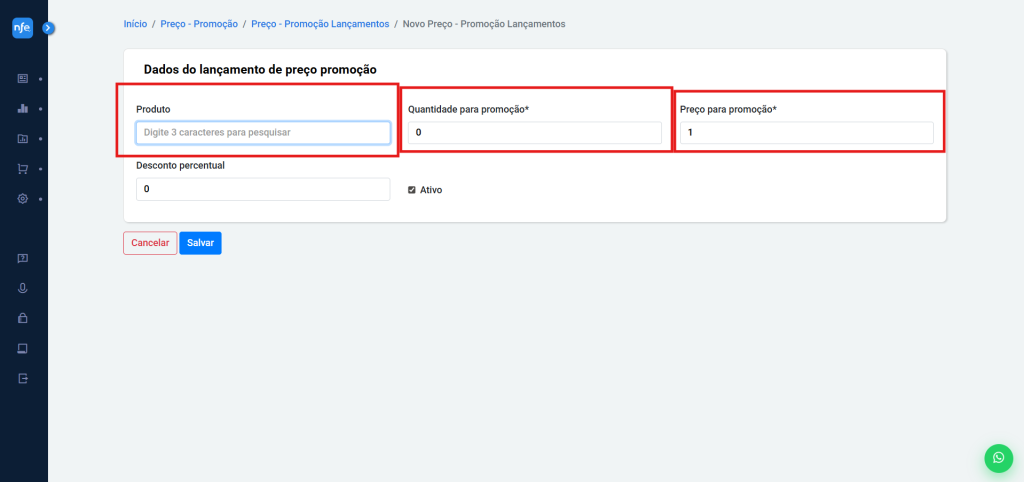Open the bar chart reports sidebar icon
The image size is (1024, 482).
pos(23,108)
